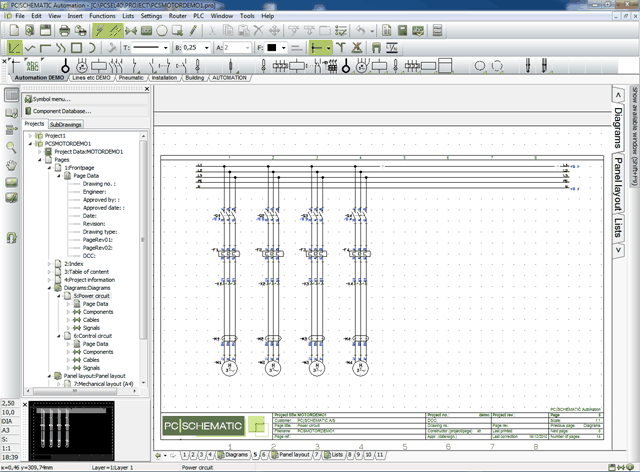Image resolution: width=640 pixels, height=472 pixels.
Task: Click the Delete X icon
Action: (258, 31)
